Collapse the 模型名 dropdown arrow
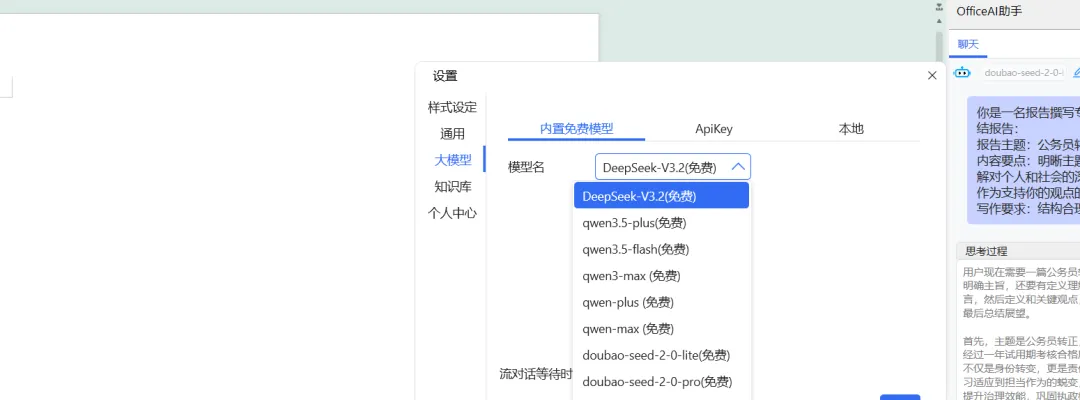Viewport: 1080px width, 400px height. tap(738, 167)
